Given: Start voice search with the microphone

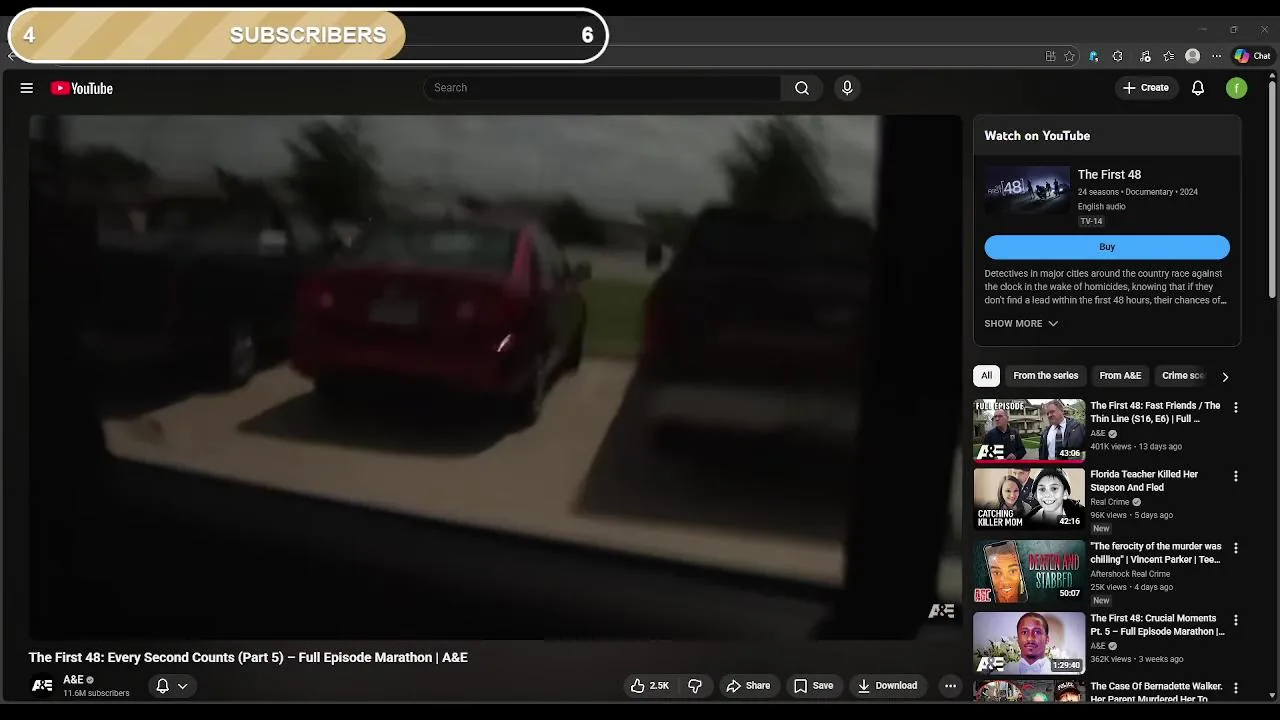Looking at the screenshot, I should 847,88.
